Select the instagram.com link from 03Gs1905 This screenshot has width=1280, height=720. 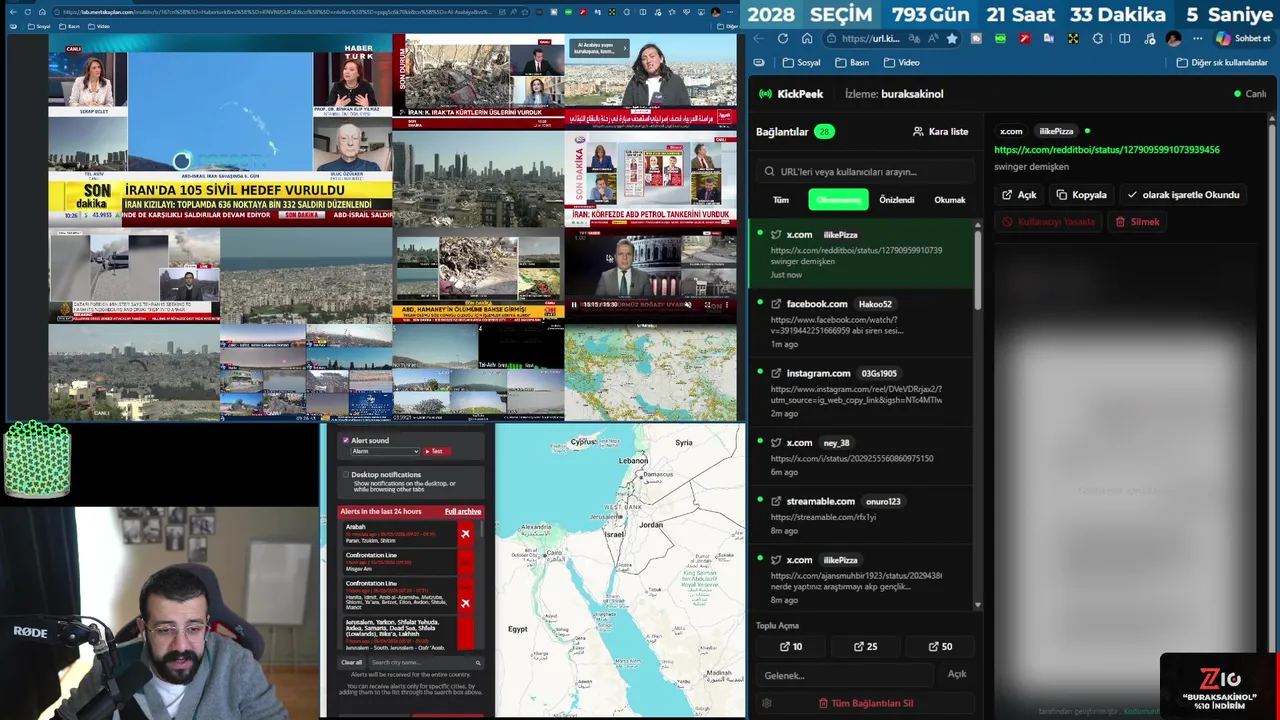(861, 392)
